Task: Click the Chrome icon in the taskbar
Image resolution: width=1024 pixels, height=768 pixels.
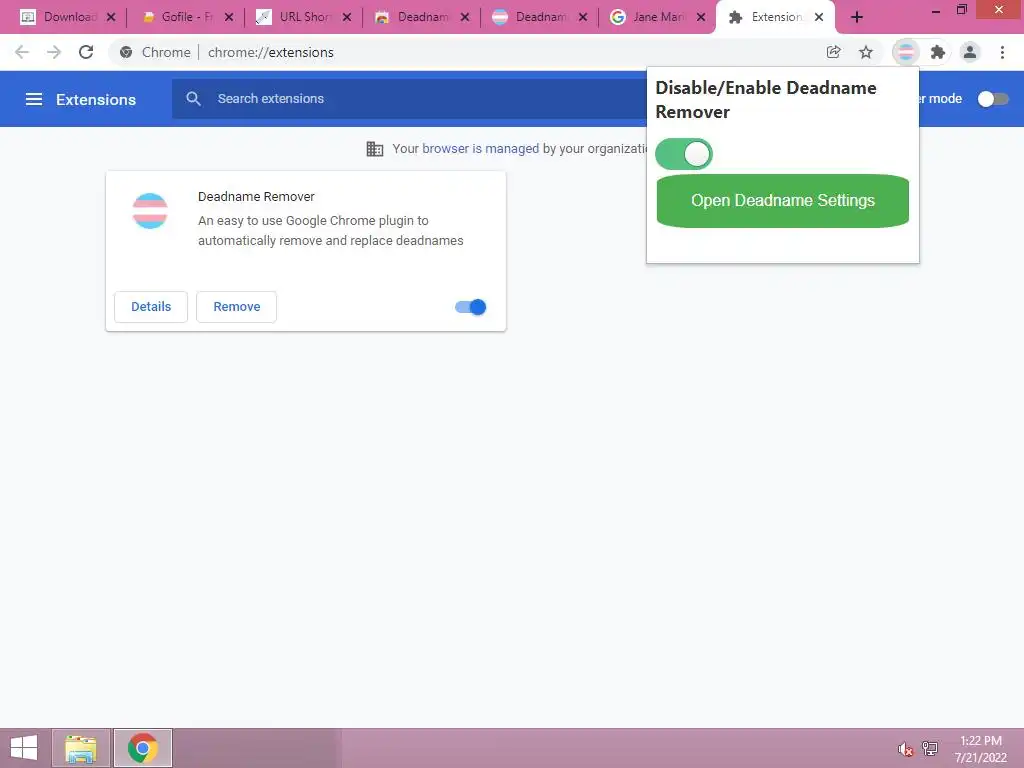Action: [x=142, y=748]
